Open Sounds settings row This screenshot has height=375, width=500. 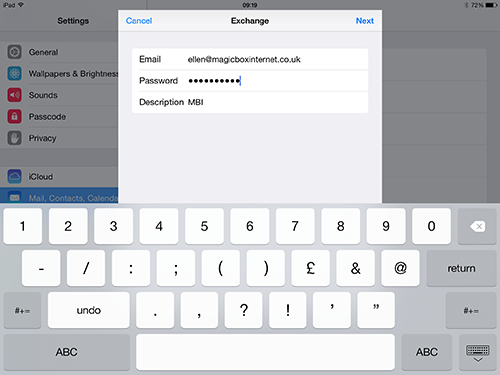(59, 95)
